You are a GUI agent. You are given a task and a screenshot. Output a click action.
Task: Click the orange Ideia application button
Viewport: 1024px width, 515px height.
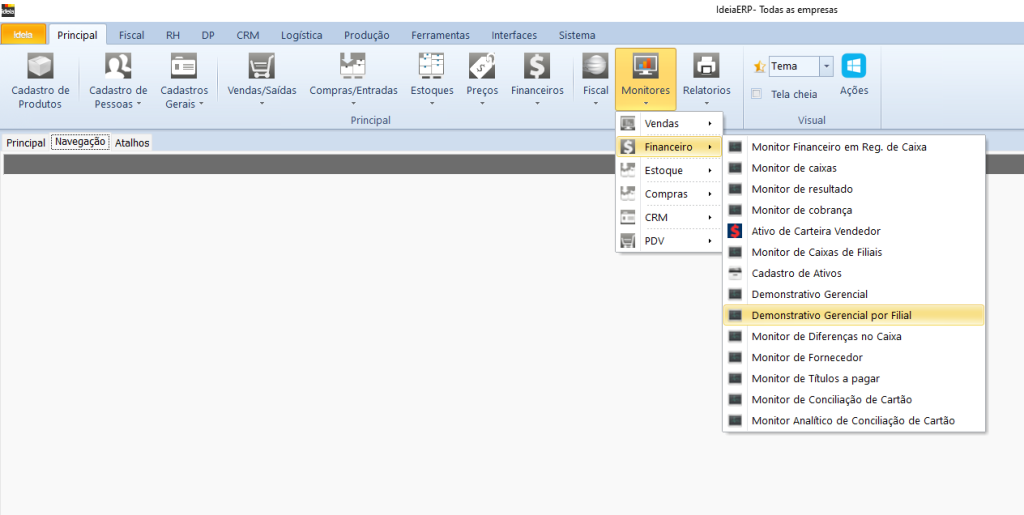click(x=23, y=35)
